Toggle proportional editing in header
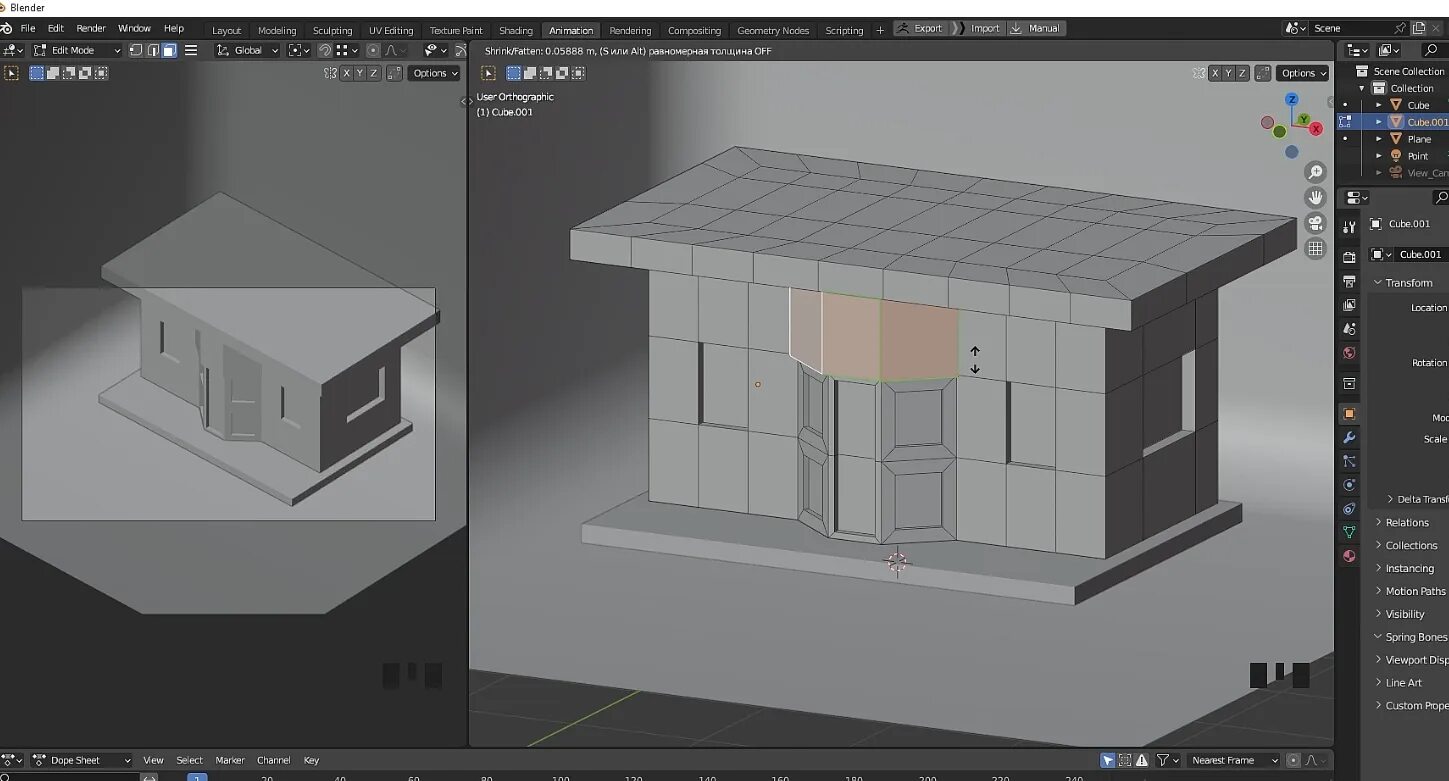Screen dimensions: 1449x781 [x=373, y=50]
